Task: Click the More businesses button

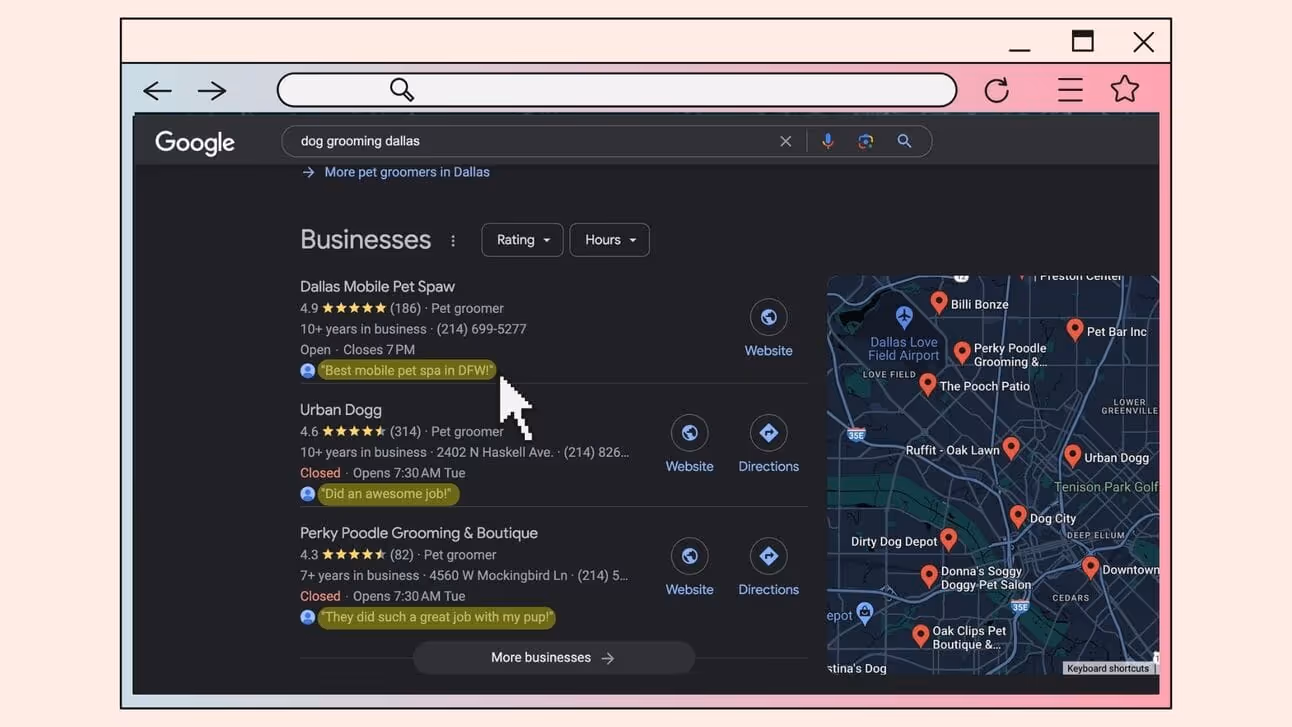Action: 553,658
